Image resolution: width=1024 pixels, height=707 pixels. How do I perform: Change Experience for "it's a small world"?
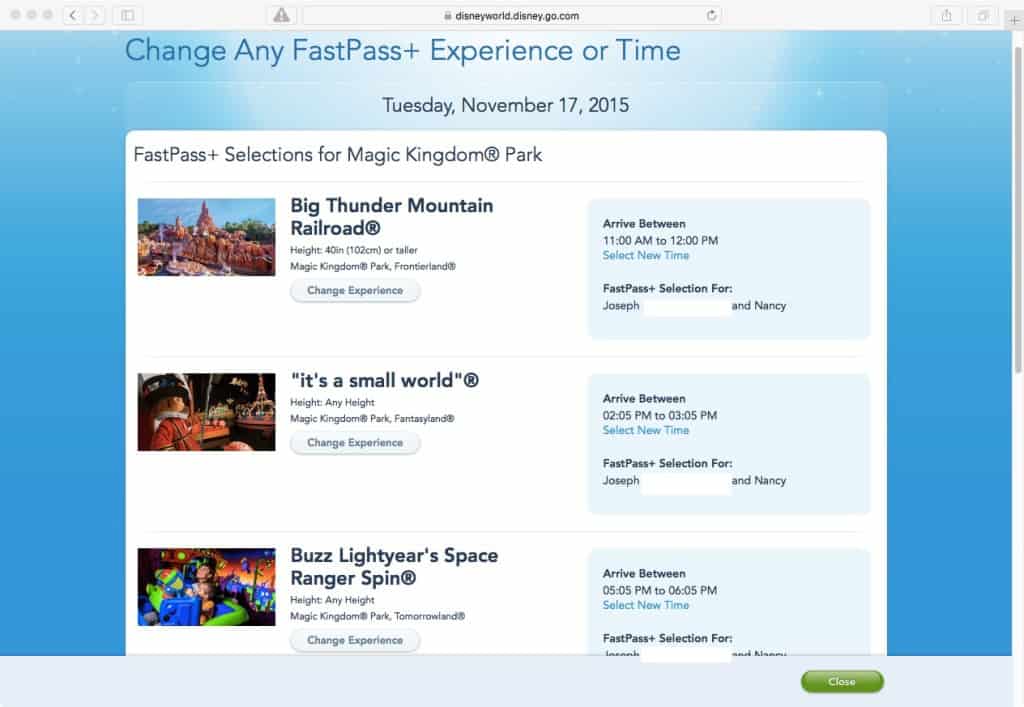click(x=355, y=443)
